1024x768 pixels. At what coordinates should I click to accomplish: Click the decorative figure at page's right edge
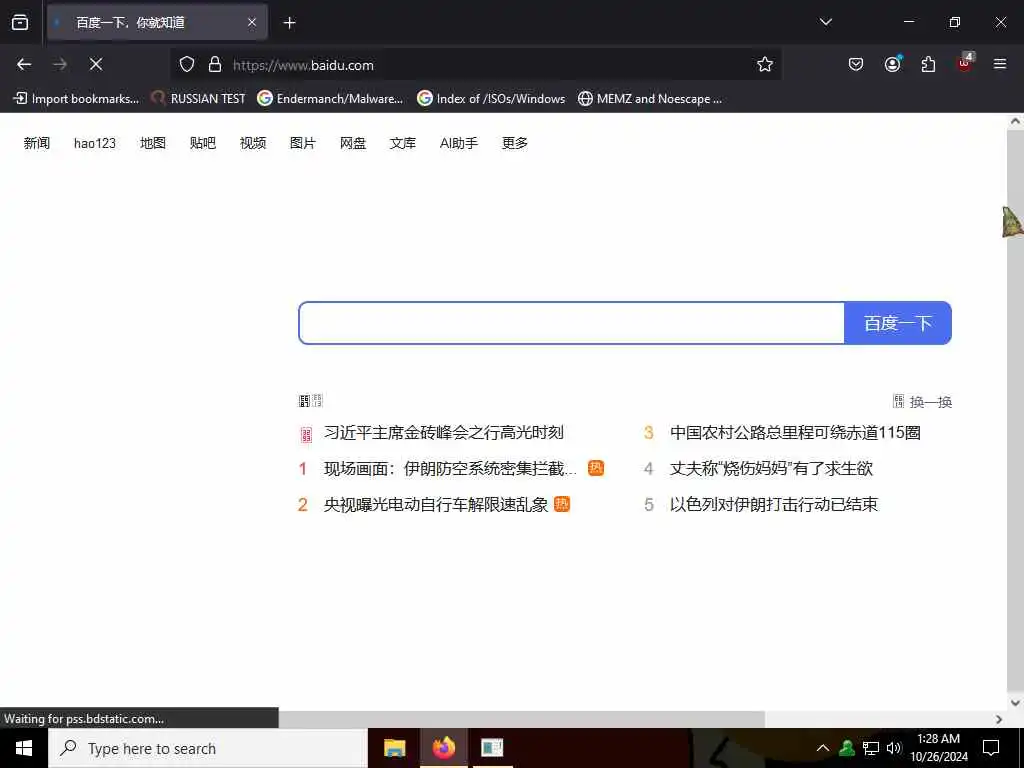1013,222
